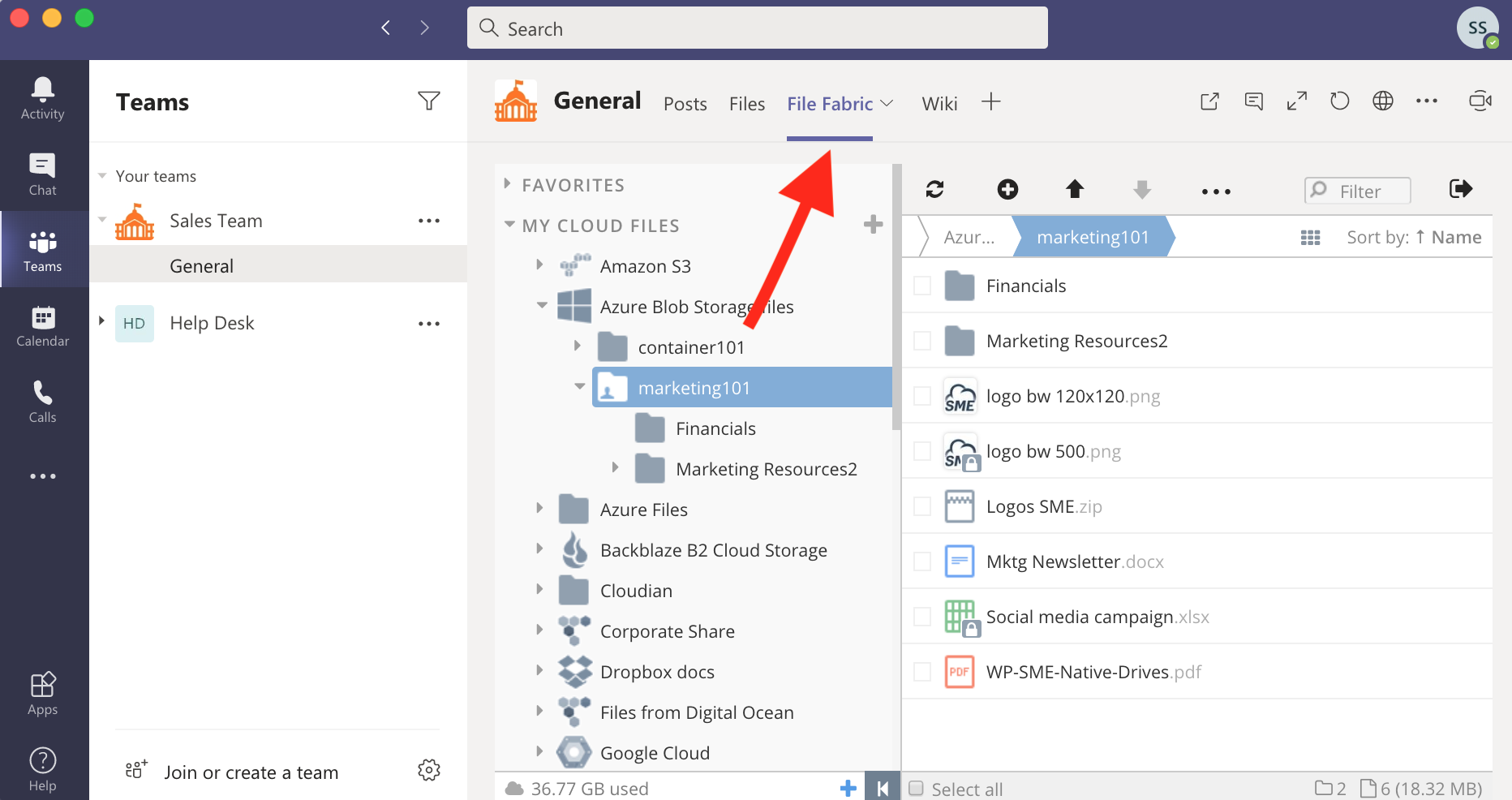Go back in navigation history
Screen dimensions: 1512x800
(x=386, y=28)
